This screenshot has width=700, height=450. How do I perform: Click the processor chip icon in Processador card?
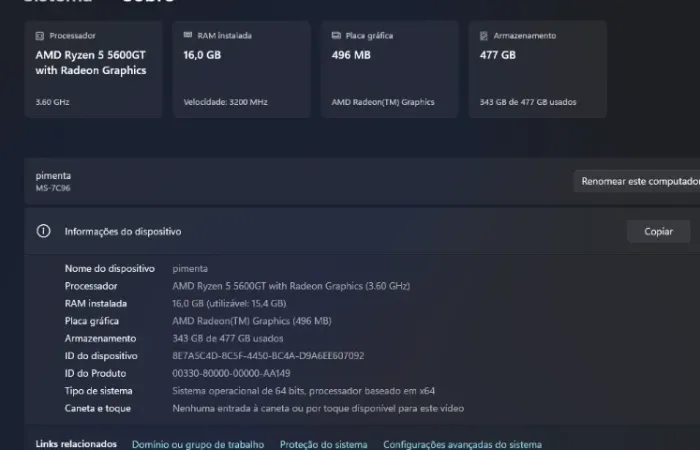40,36
